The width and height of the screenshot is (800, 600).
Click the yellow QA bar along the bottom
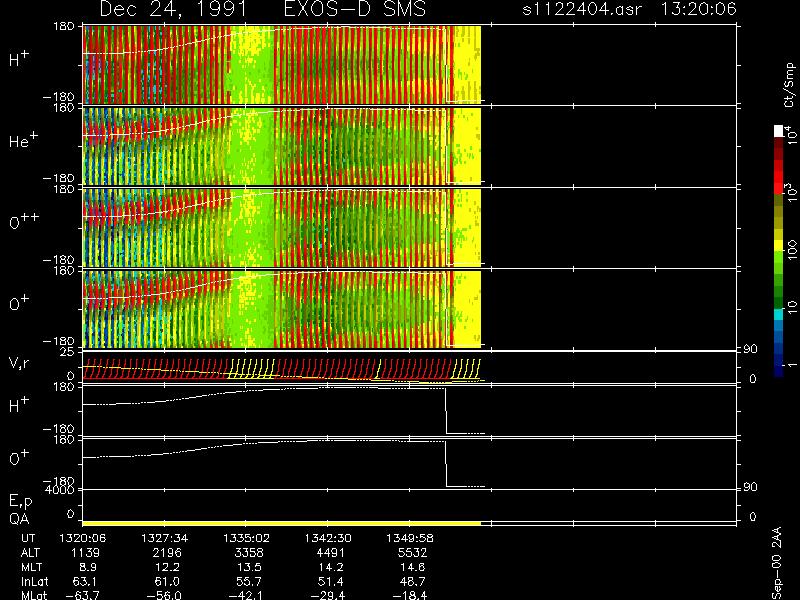pos(282,523)
